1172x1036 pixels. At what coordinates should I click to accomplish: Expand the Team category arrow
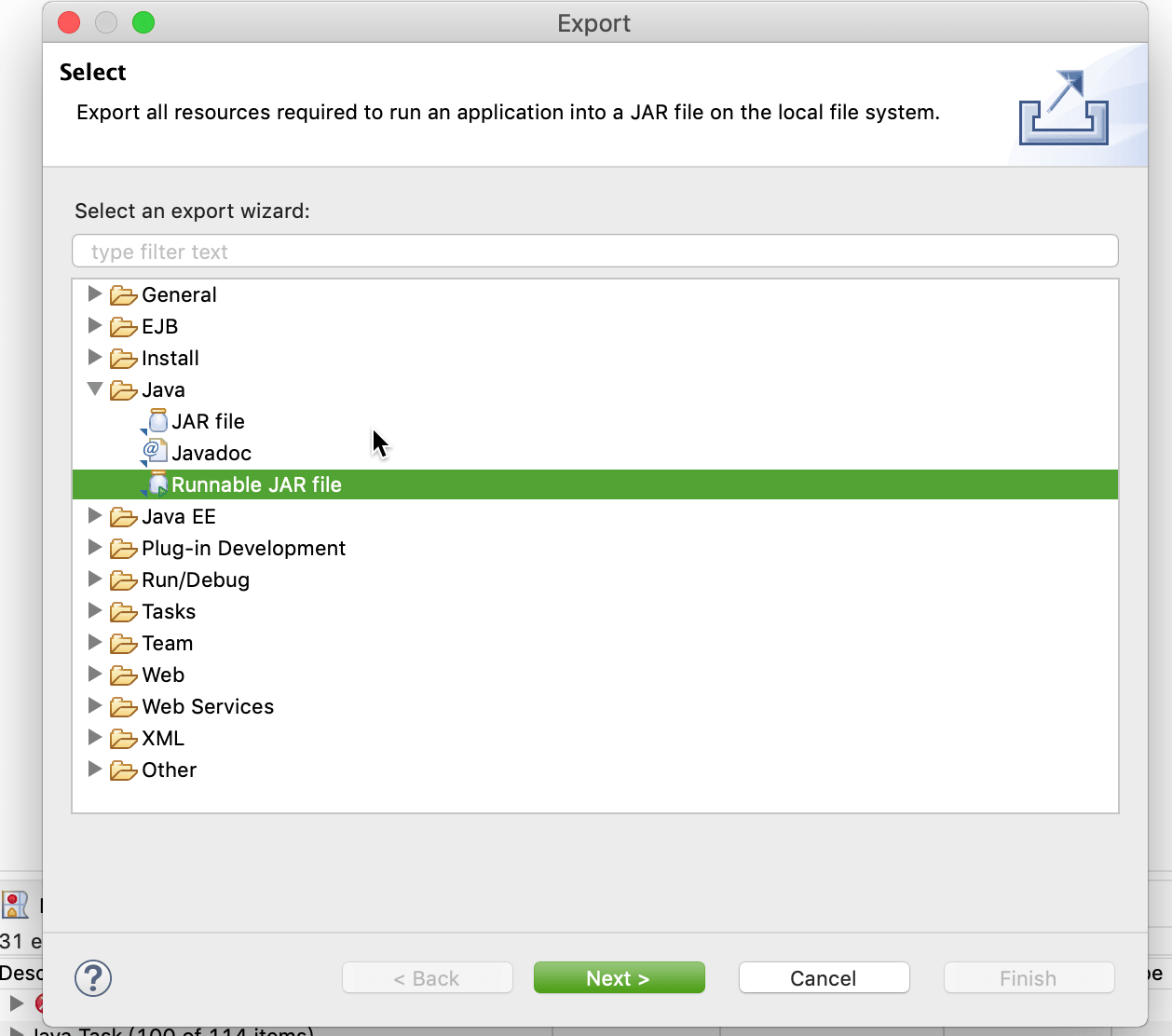[x=94, y=643]
